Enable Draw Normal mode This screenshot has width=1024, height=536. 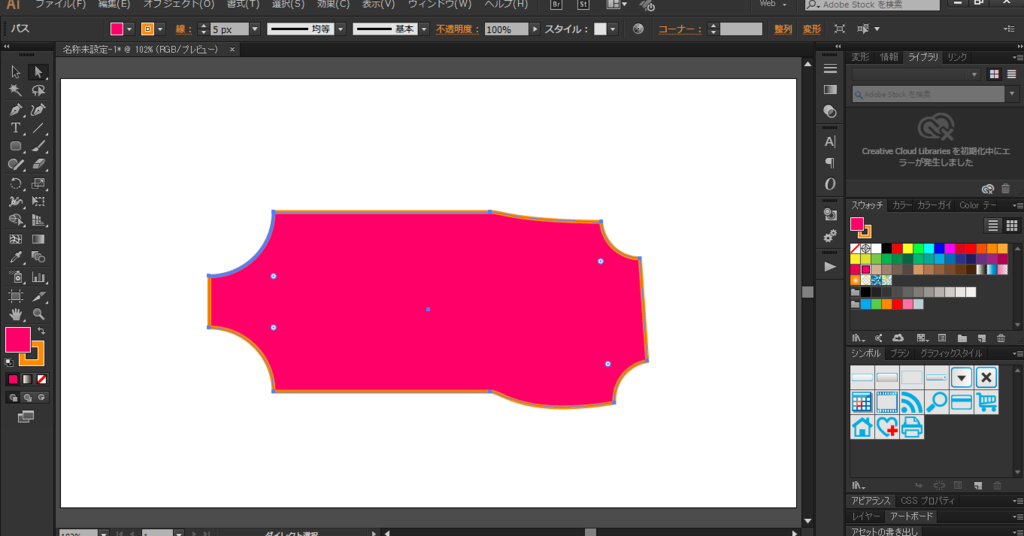click(x=13, y=398)
